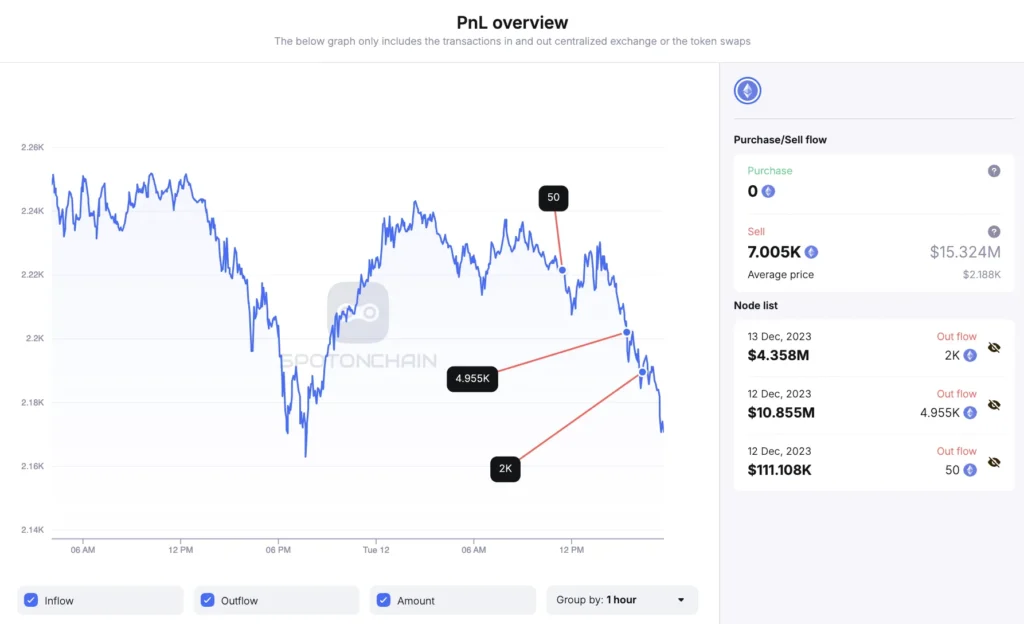Click the Sell help question mark icon
The width and height of the screenshot is (1024, 624).
[x=993, y=231]
